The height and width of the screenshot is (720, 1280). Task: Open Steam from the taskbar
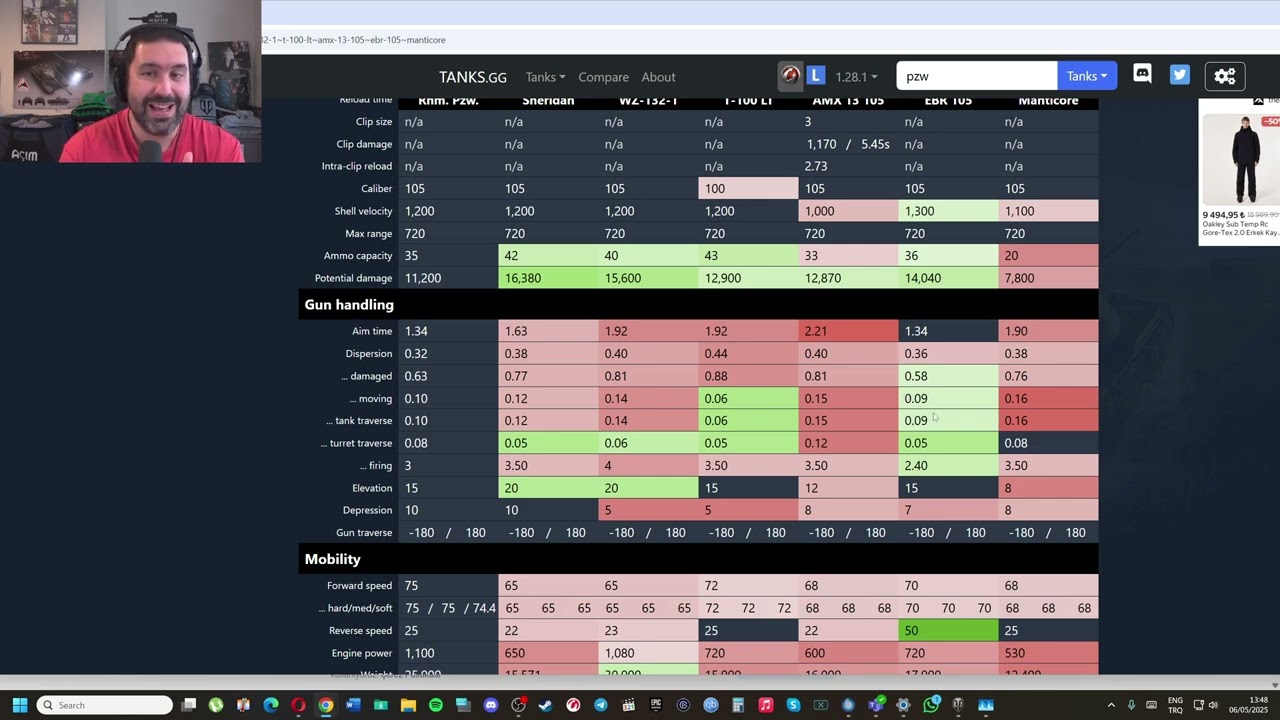click(545, 705)
